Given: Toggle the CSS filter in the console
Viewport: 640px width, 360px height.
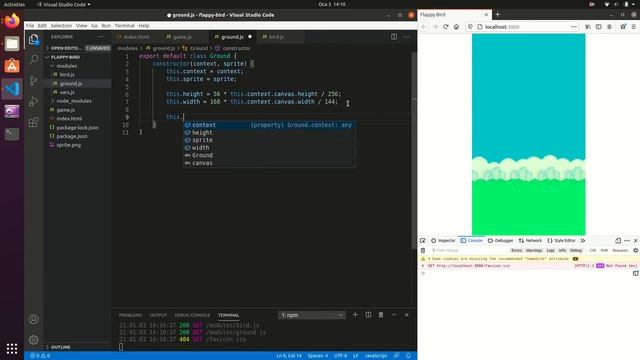Looking at the screenshot, I should 593,250.
